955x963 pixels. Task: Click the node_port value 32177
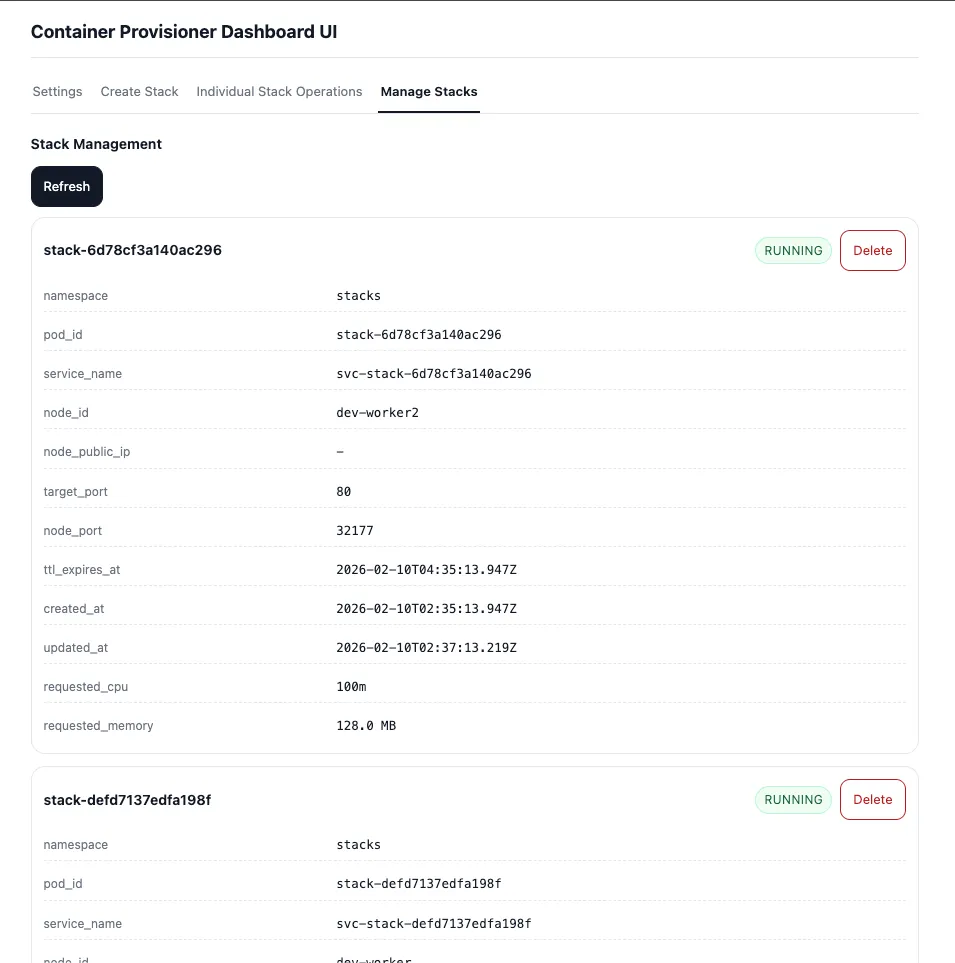click(355, 530)
